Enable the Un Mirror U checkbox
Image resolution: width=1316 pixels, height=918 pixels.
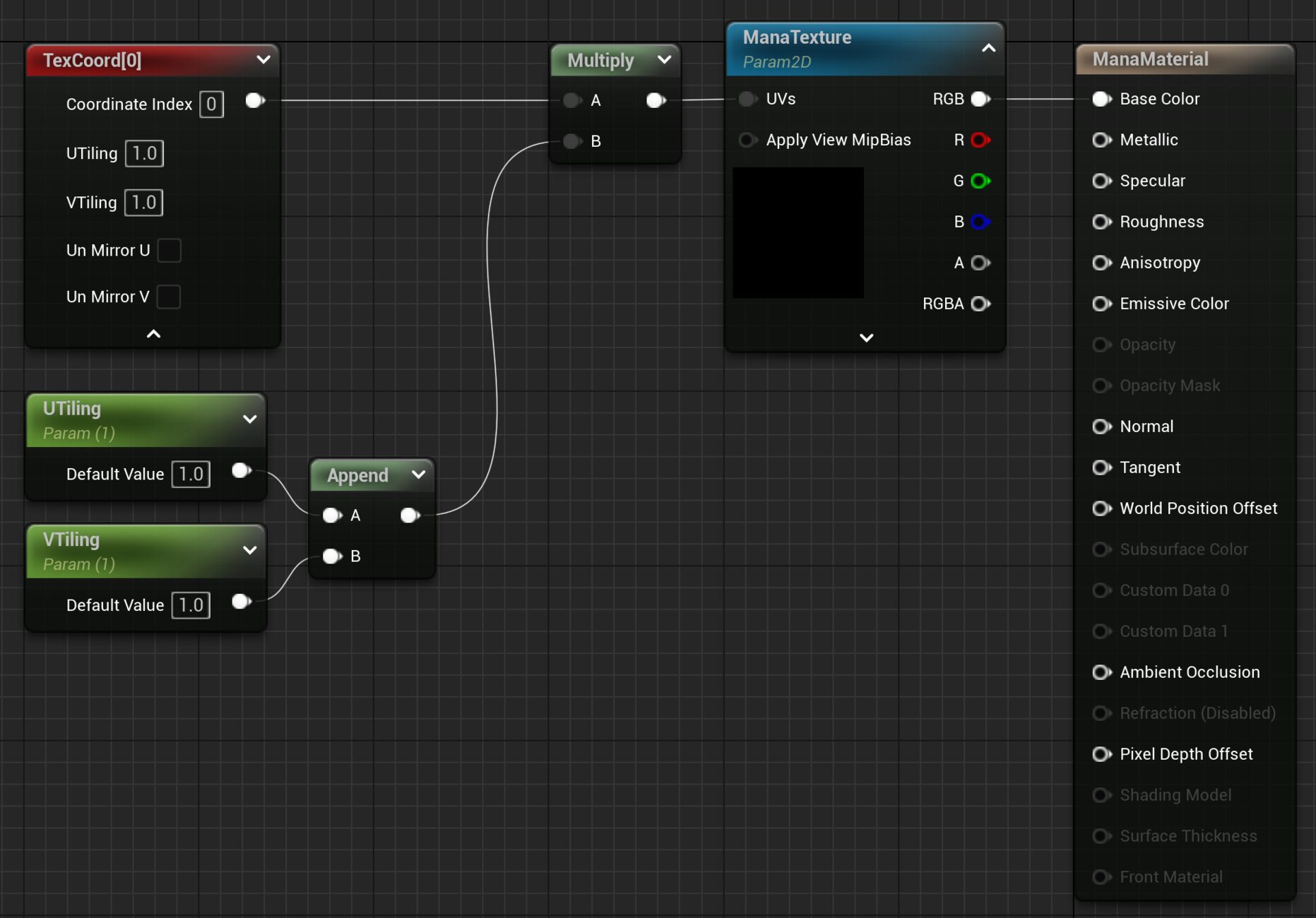[x=169, y=250]
